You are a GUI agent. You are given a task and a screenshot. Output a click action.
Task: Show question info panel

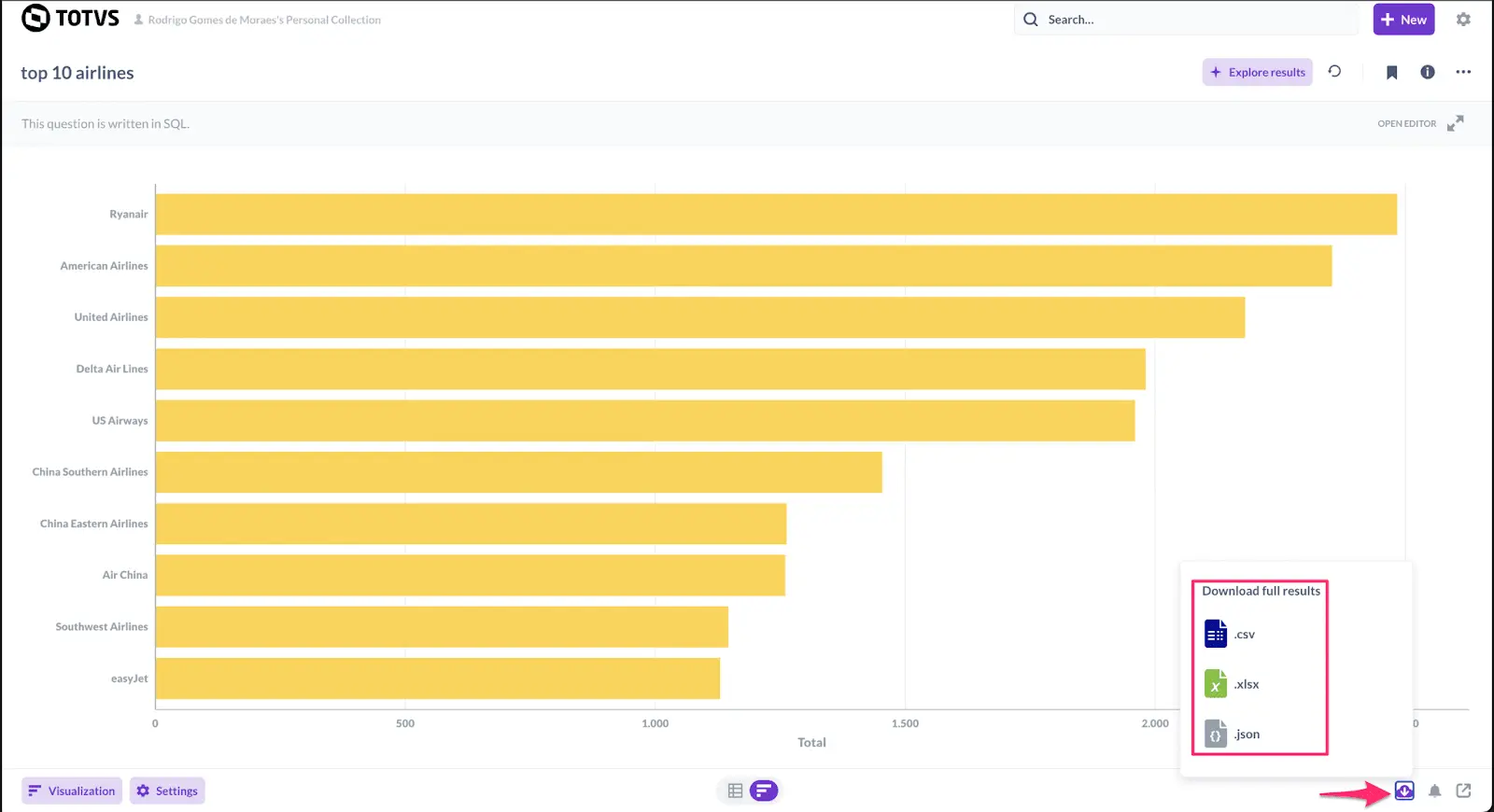click(x=1428, y=72)
